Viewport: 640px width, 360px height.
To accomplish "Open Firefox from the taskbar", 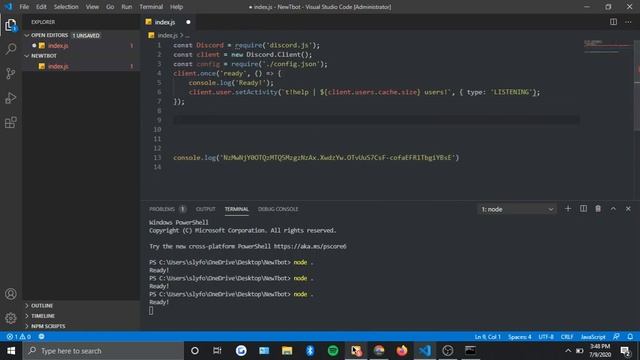I will (402, 351).
